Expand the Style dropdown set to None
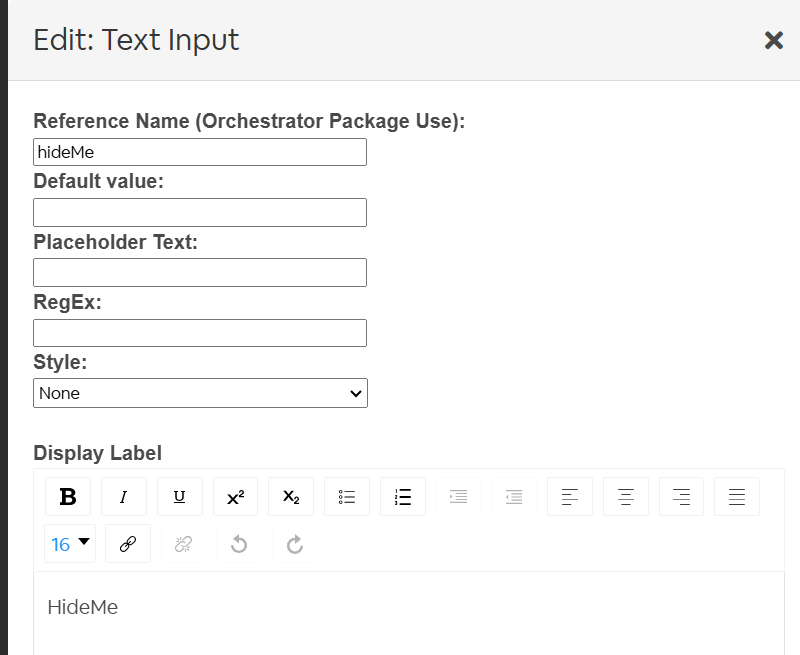 tap(200, 393)
